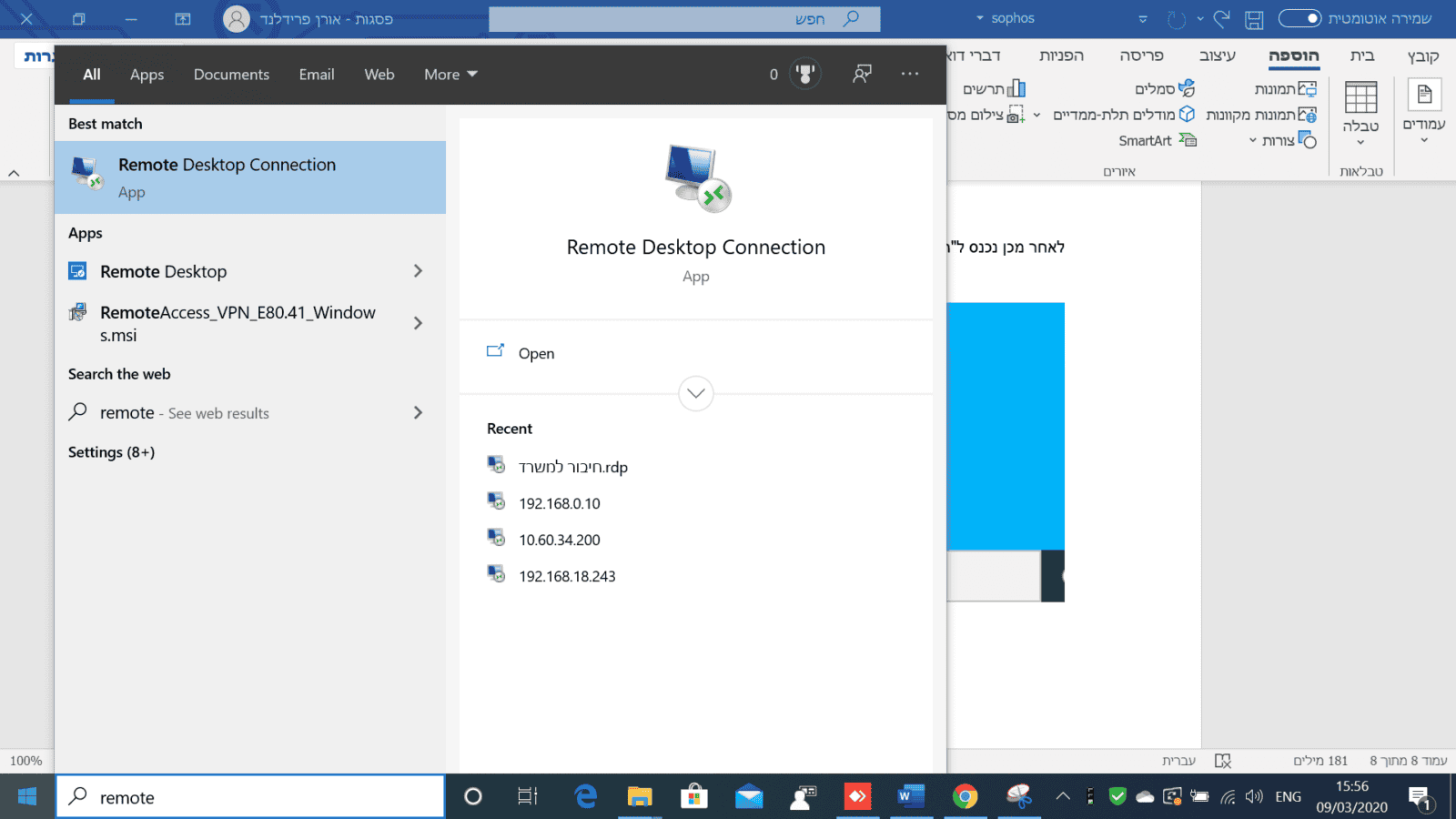The width and height of the screenshot is (1456, 819).
Task: Expand Settings (8+) results
Action: pyautogui.click(x=111, y=452)
